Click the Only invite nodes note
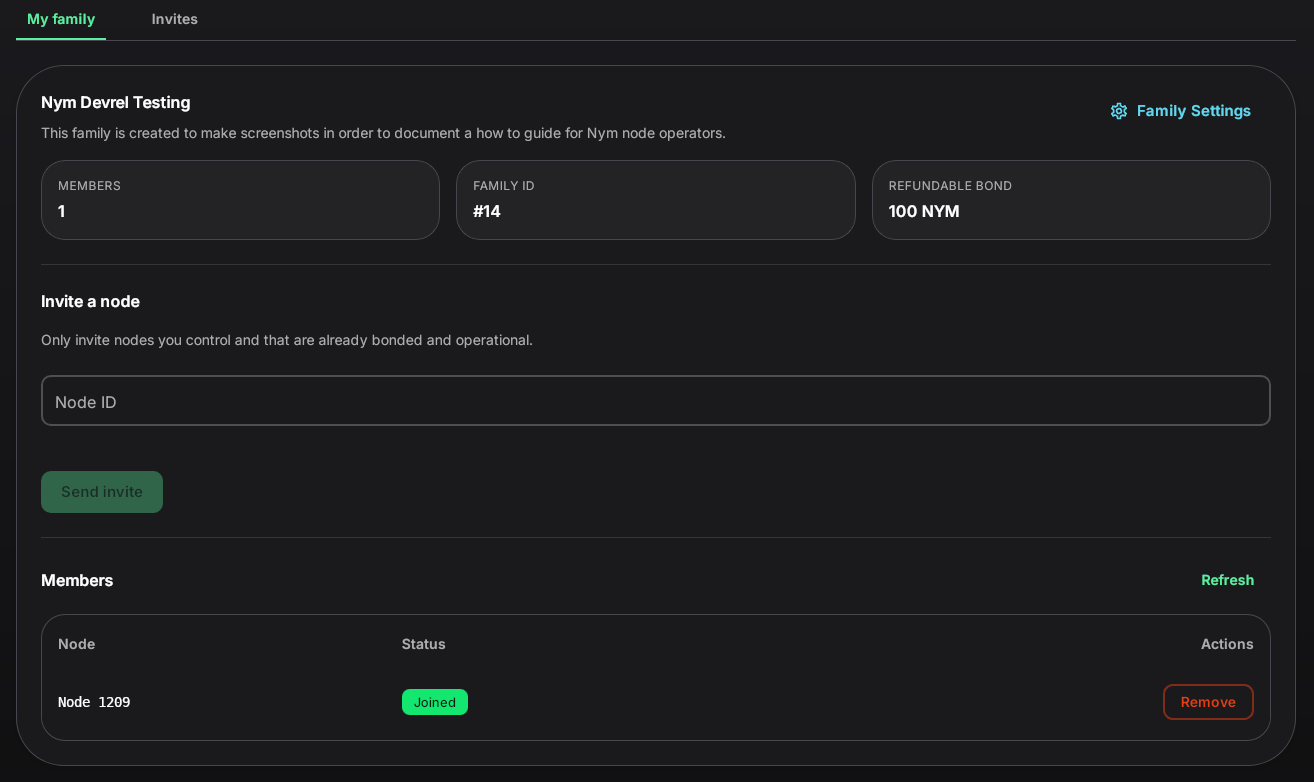This screenshot has width=1314, height=782. pos(287,340)
